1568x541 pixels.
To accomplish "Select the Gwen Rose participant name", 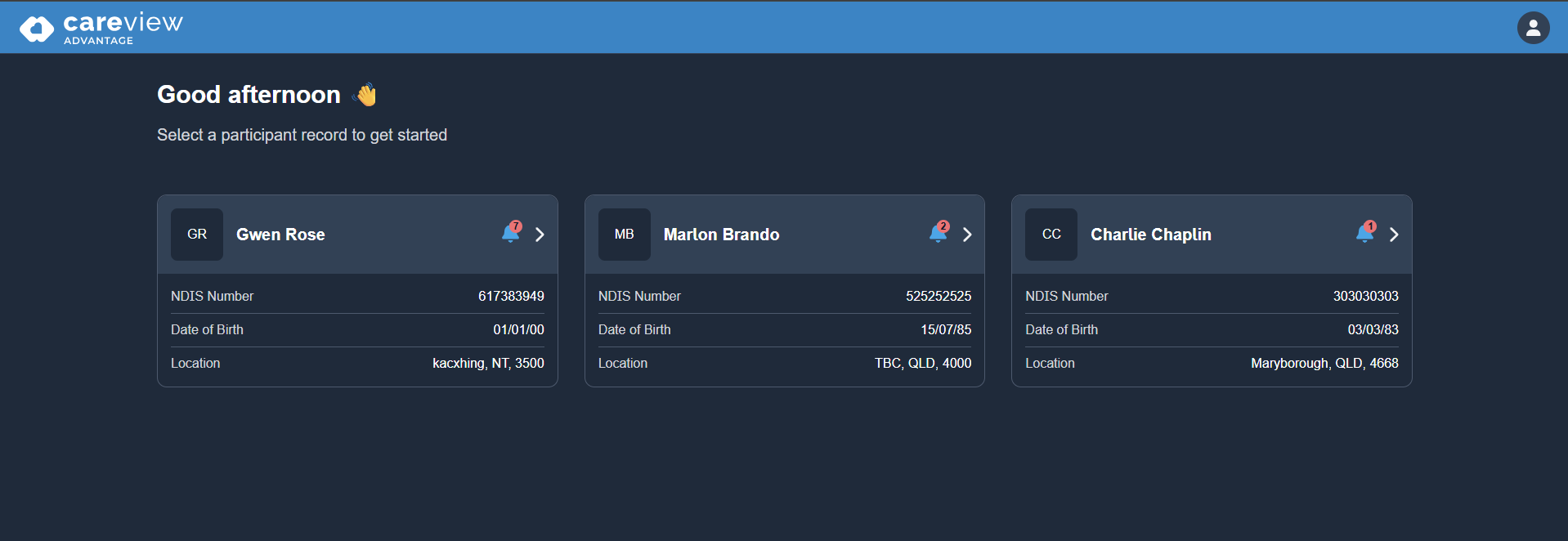I will tap(280, 235).
